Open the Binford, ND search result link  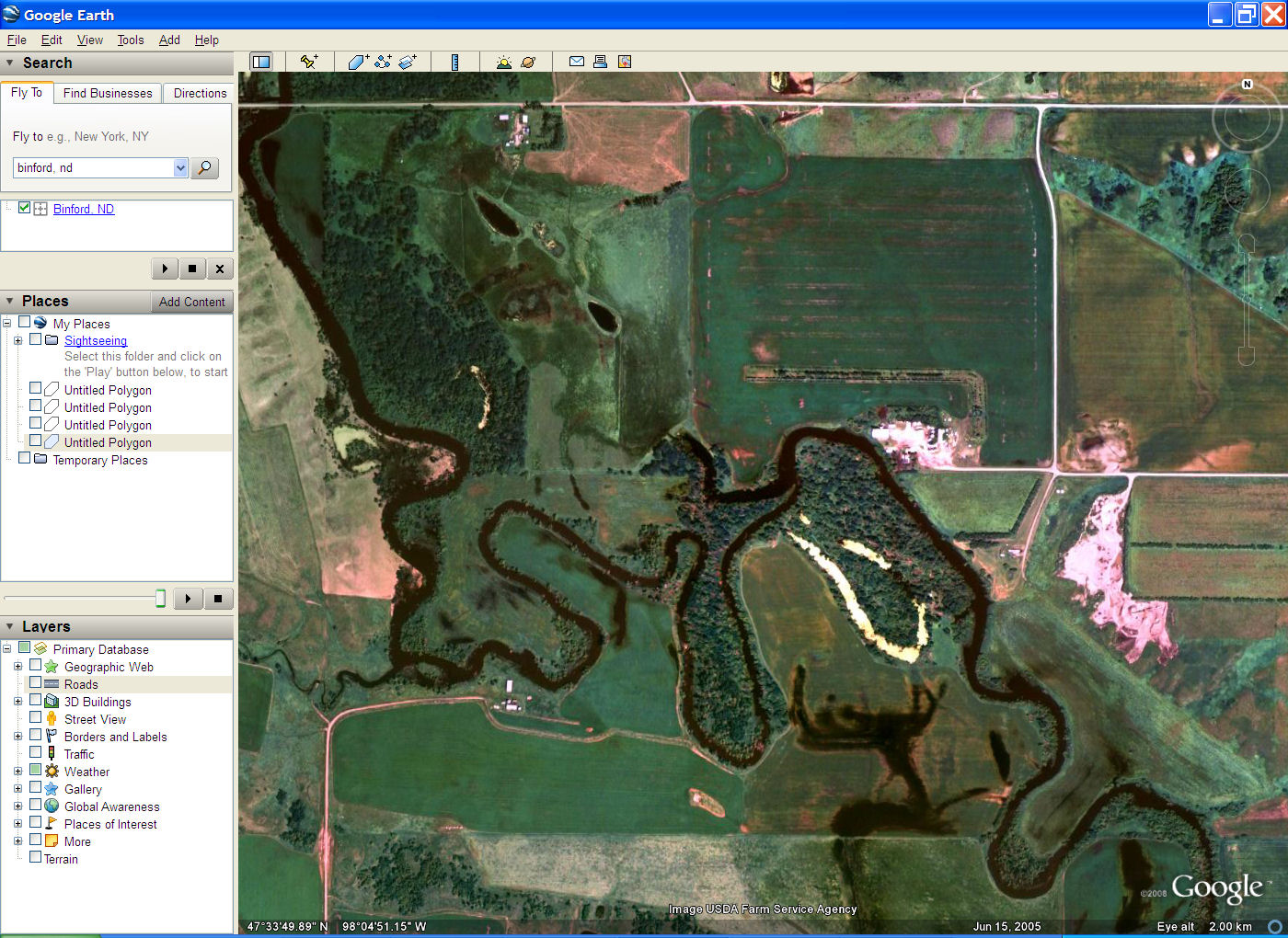click(84, 209)
